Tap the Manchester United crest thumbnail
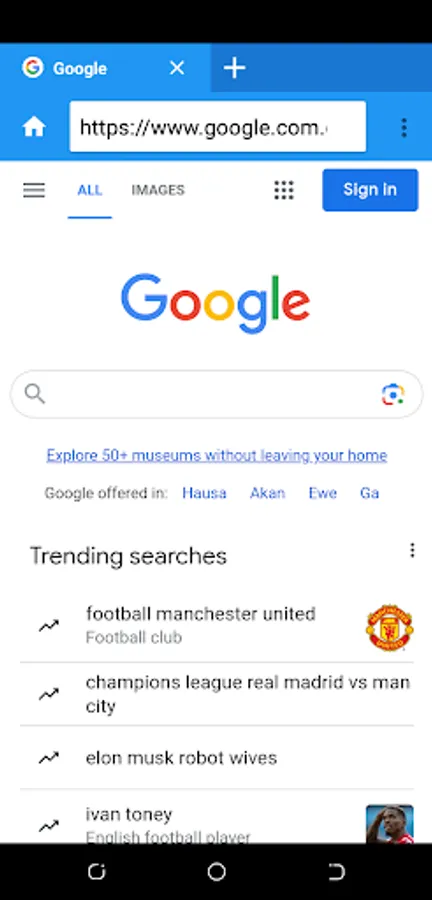The width and height of the screenshot is (432, 900). point(390,627)
